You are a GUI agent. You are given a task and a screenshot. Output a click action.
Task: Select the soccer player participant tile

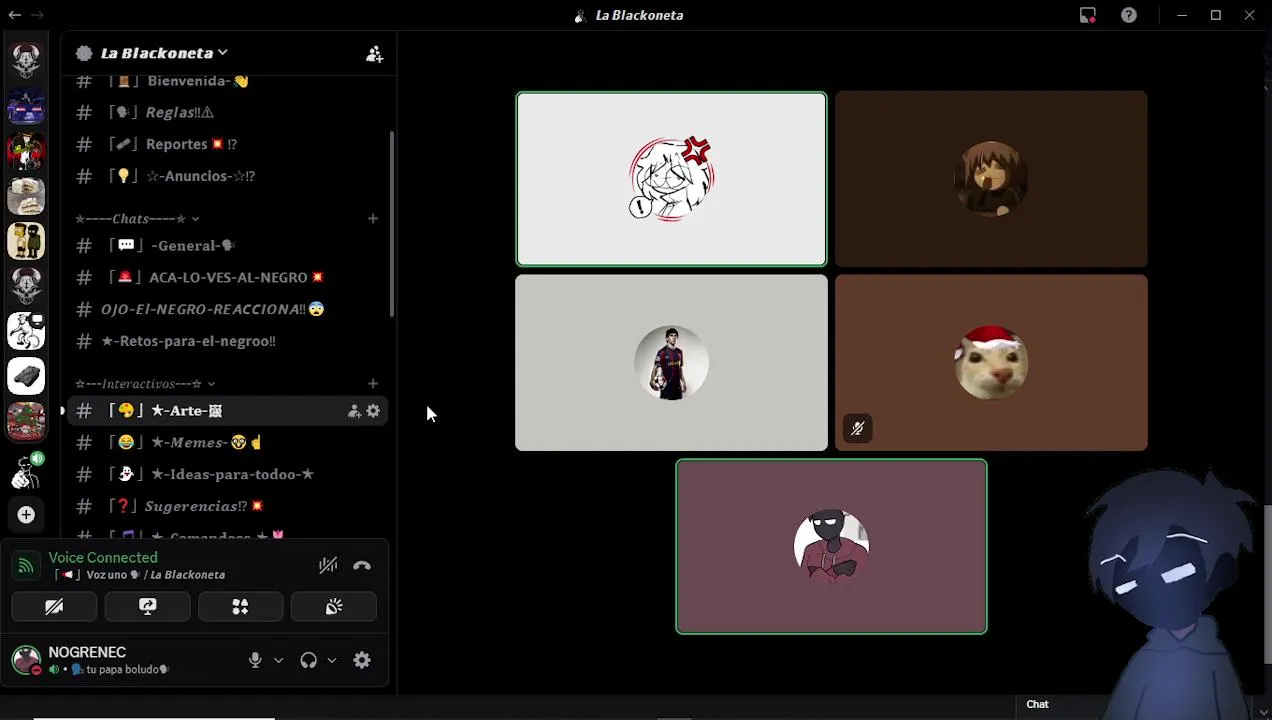(x=671, y=363)
